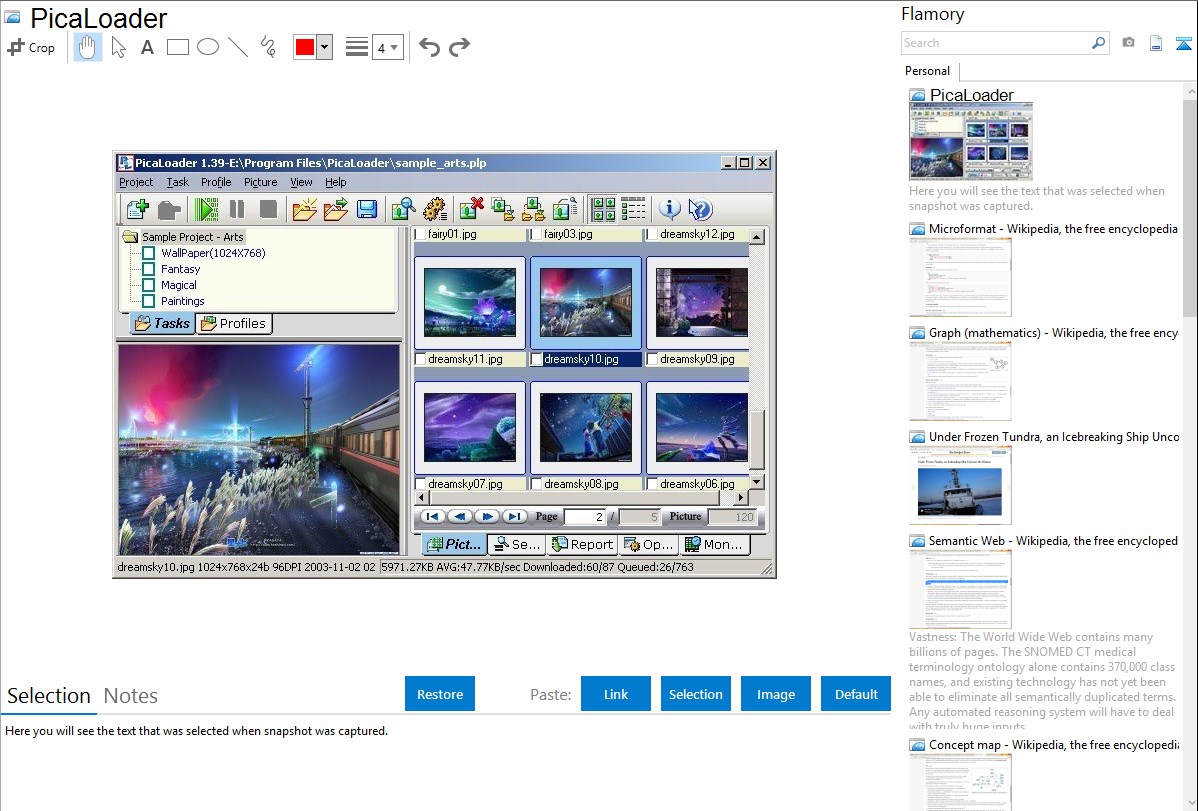Click the Paste Image button
Image resolution: width=1198 pixels, height=811 pixels.
[x=775, y=694]
